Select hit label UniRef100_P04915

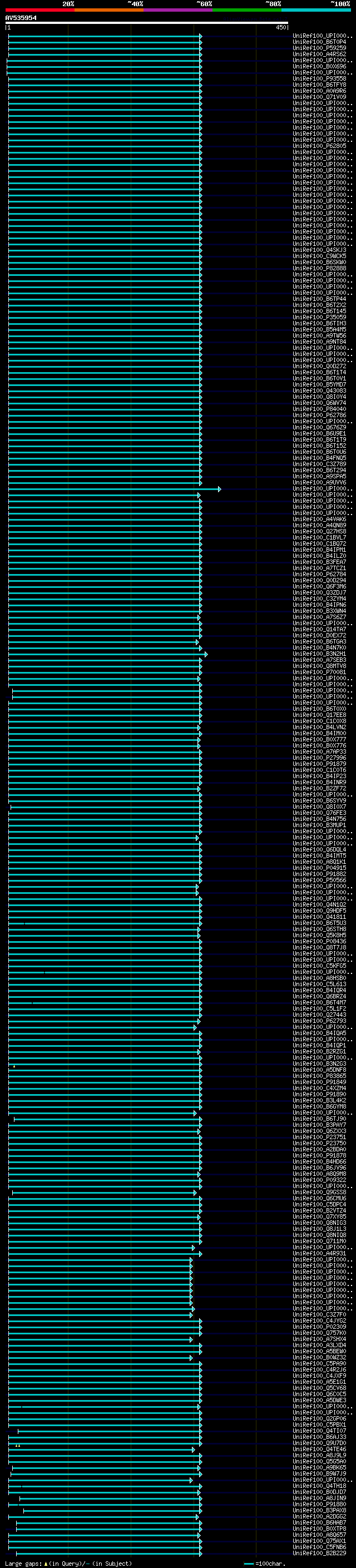pos(319,868)
